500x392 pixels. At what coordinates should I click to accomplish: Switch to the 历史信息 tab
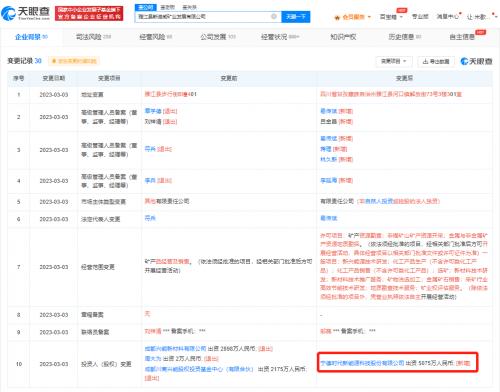click(405, 37)
